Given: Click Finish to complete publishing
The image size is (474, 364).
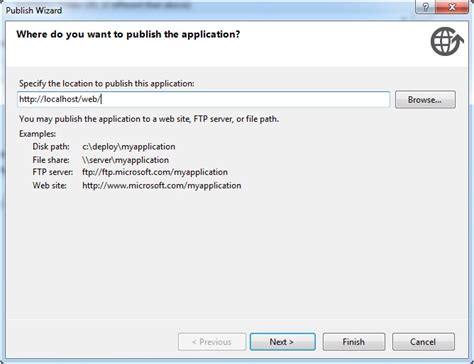Looking at the screenshot, I should click(354, 342).
